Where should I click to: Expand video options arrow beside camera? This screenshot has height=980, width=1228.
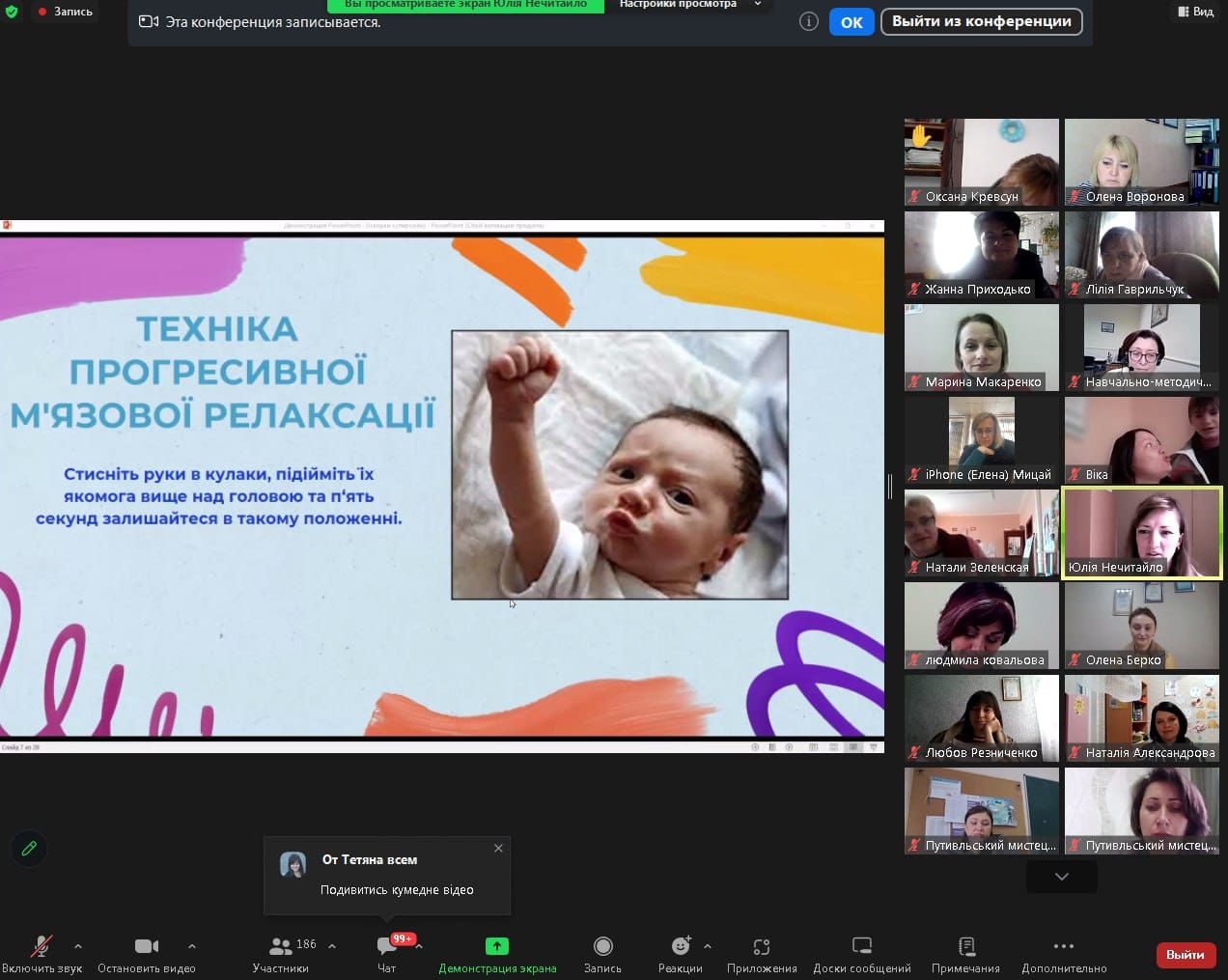192,946
